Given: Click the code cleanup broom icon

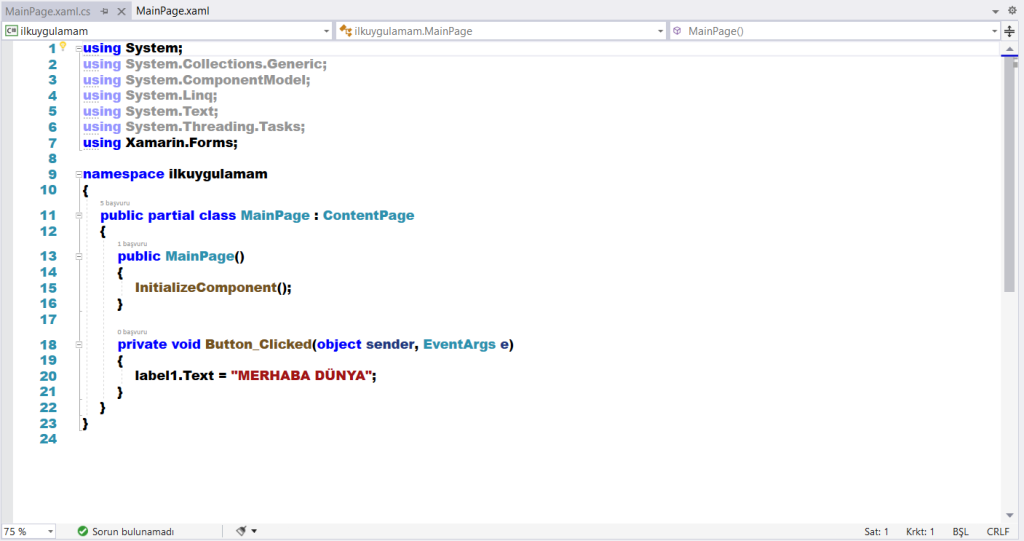Looking at the screenshot, I should click(241, 531).
